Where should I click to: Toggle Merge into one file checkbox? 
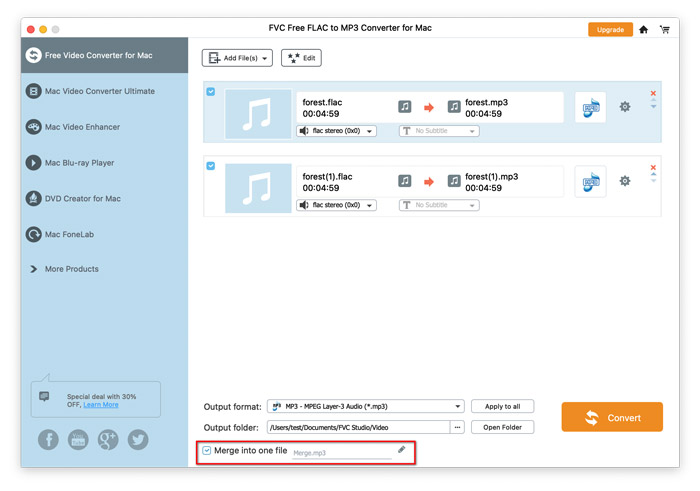(x=206, y=451)
